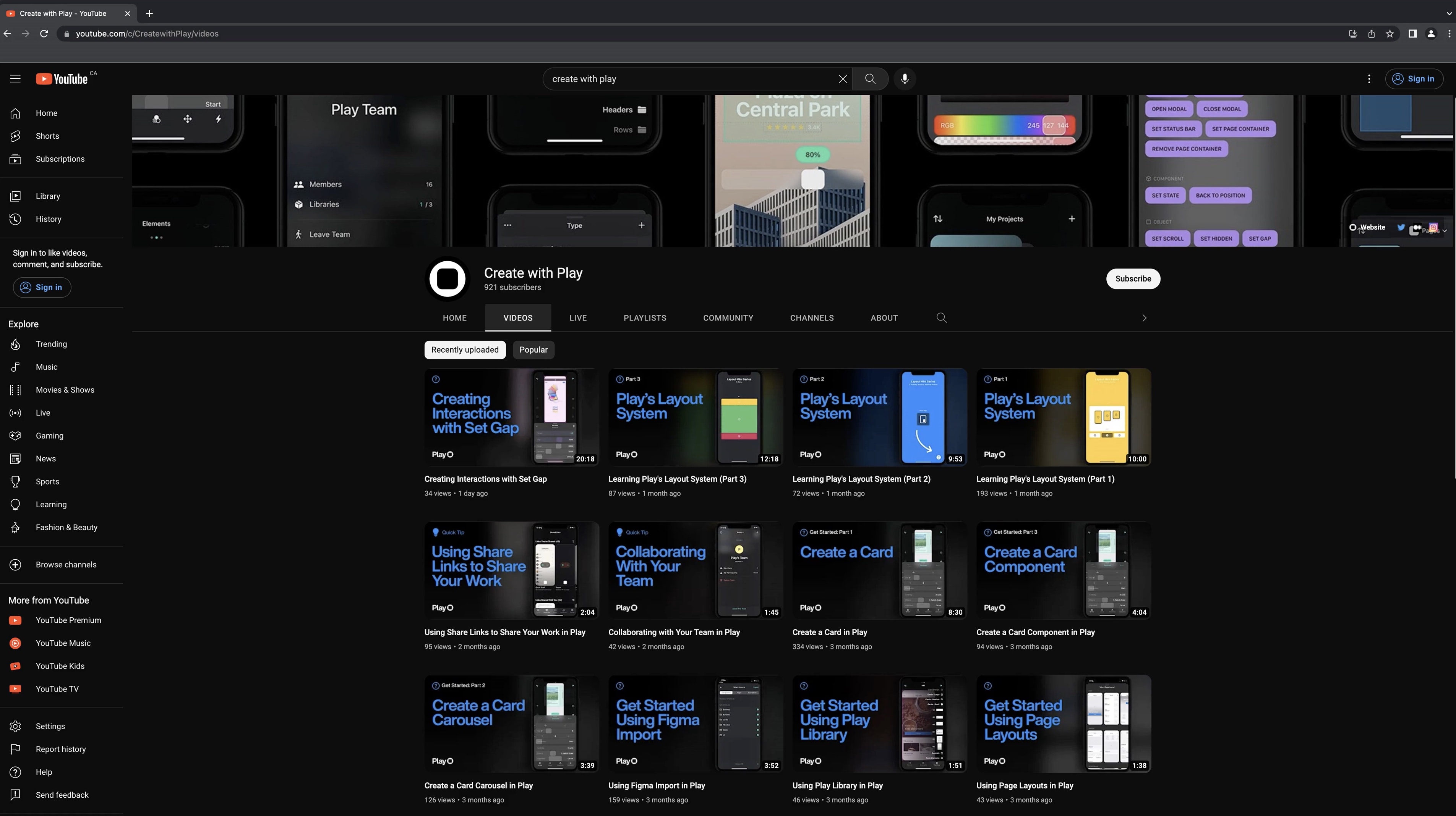Open the ABOUT tab of the channel
The image size is (1456, 816).
point(884,317)
